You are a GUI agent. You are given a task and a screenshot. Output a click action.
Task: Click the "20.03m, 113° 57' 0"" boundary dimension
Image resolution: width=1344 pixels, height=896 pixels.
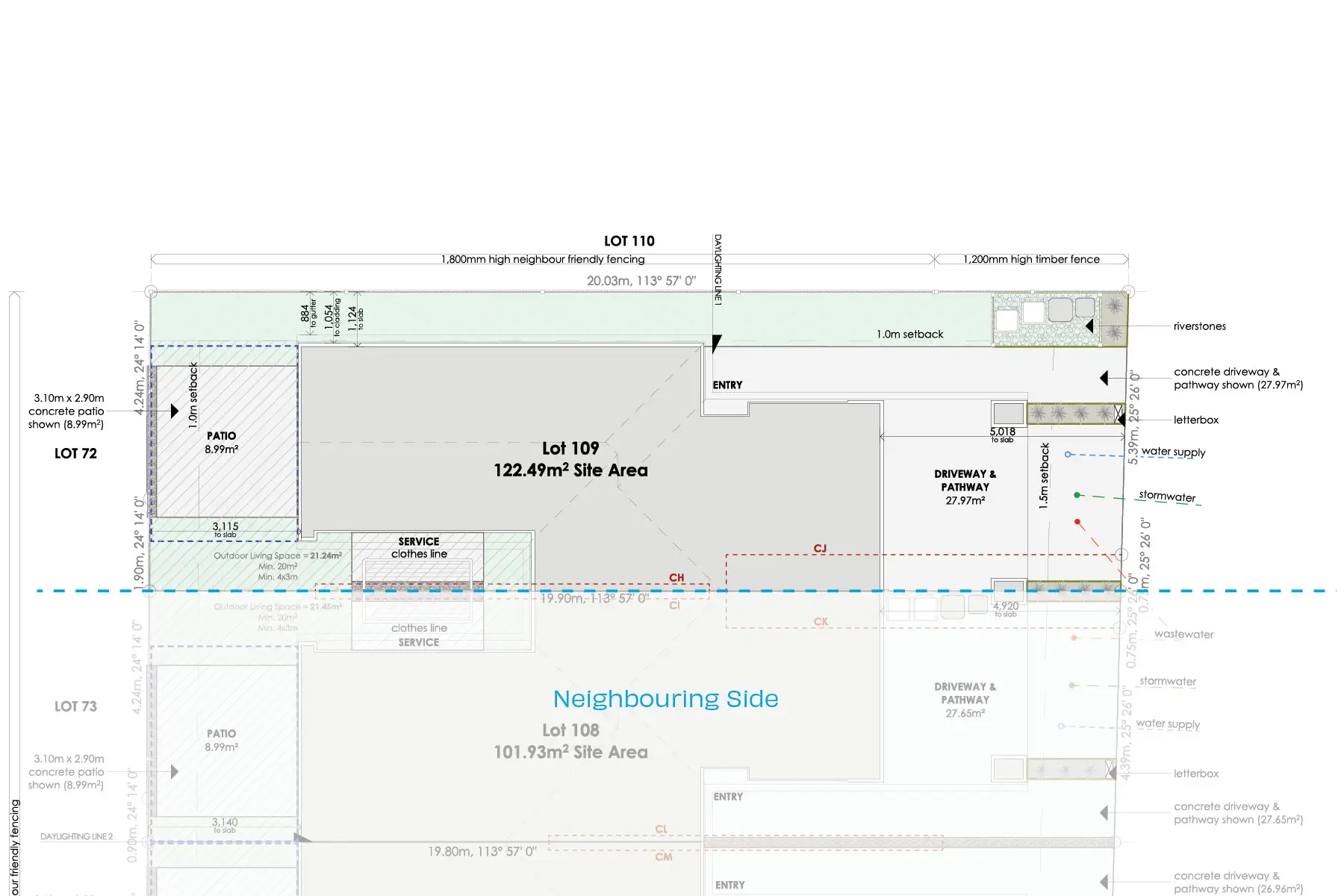coord(641,281)
